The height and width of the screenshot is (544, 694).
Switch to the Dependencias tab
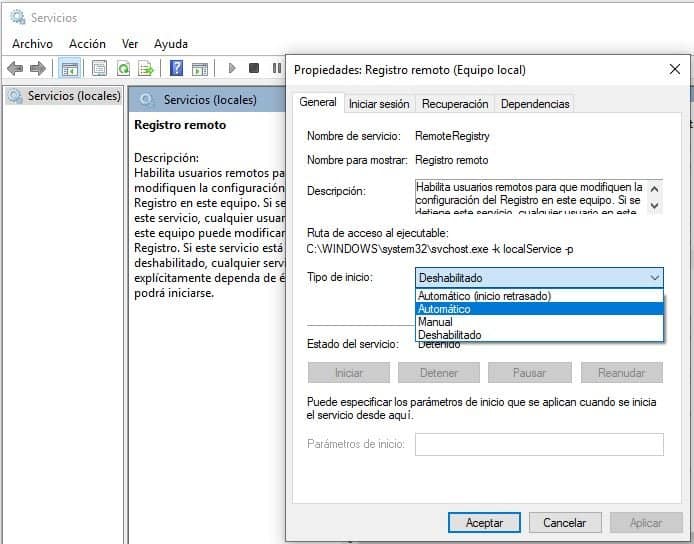(535, 104)
